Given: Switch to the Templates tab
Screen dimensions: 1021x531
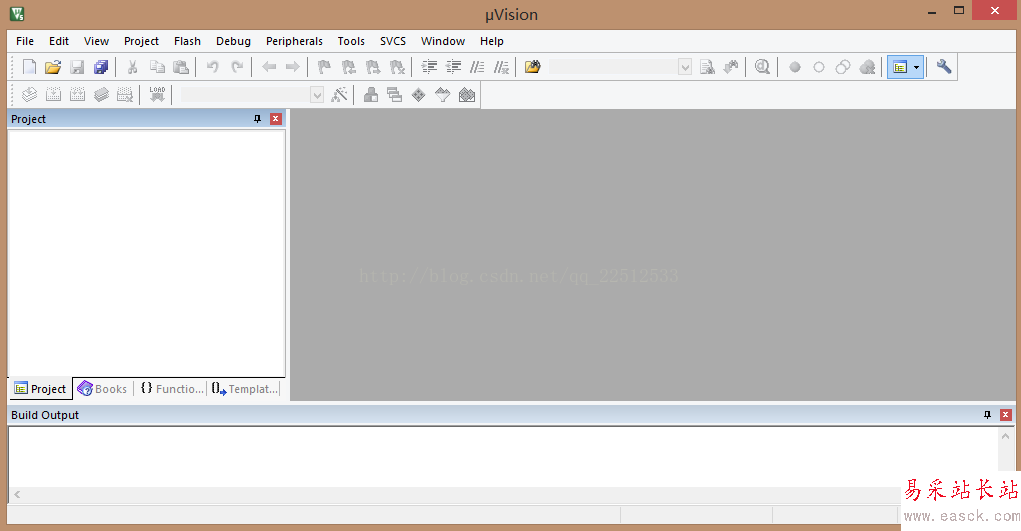Looking at the screenshot, I should 245,389.
